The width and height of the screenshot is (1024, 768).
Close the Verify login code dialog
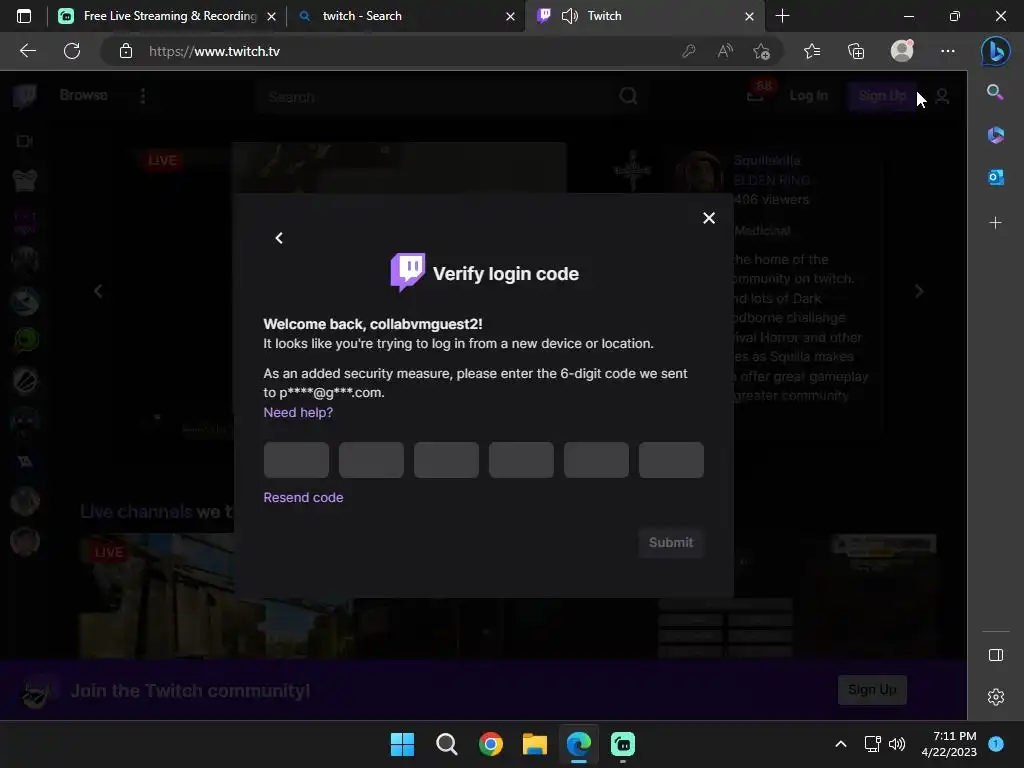tap(709, 218)
